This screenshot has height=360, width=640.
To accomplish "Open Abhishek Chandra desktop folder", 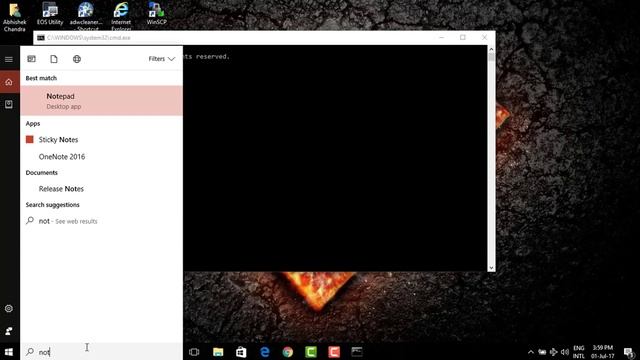I will 15,17.
